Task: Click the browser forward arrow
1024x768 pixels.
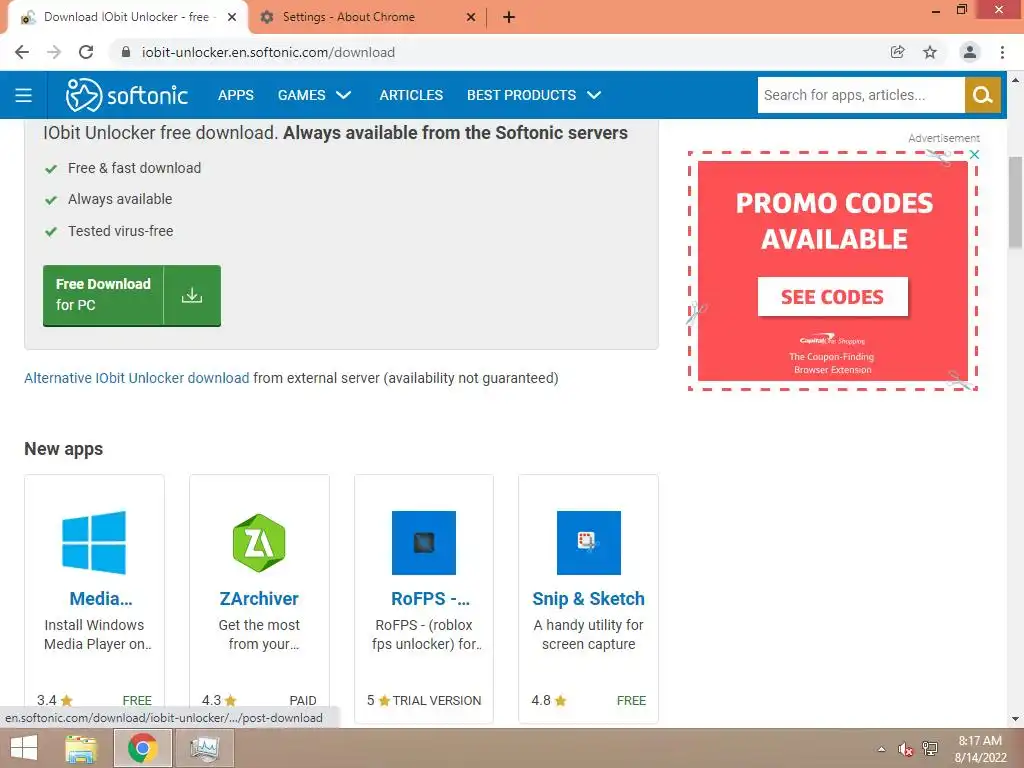Action: [54, 52]
